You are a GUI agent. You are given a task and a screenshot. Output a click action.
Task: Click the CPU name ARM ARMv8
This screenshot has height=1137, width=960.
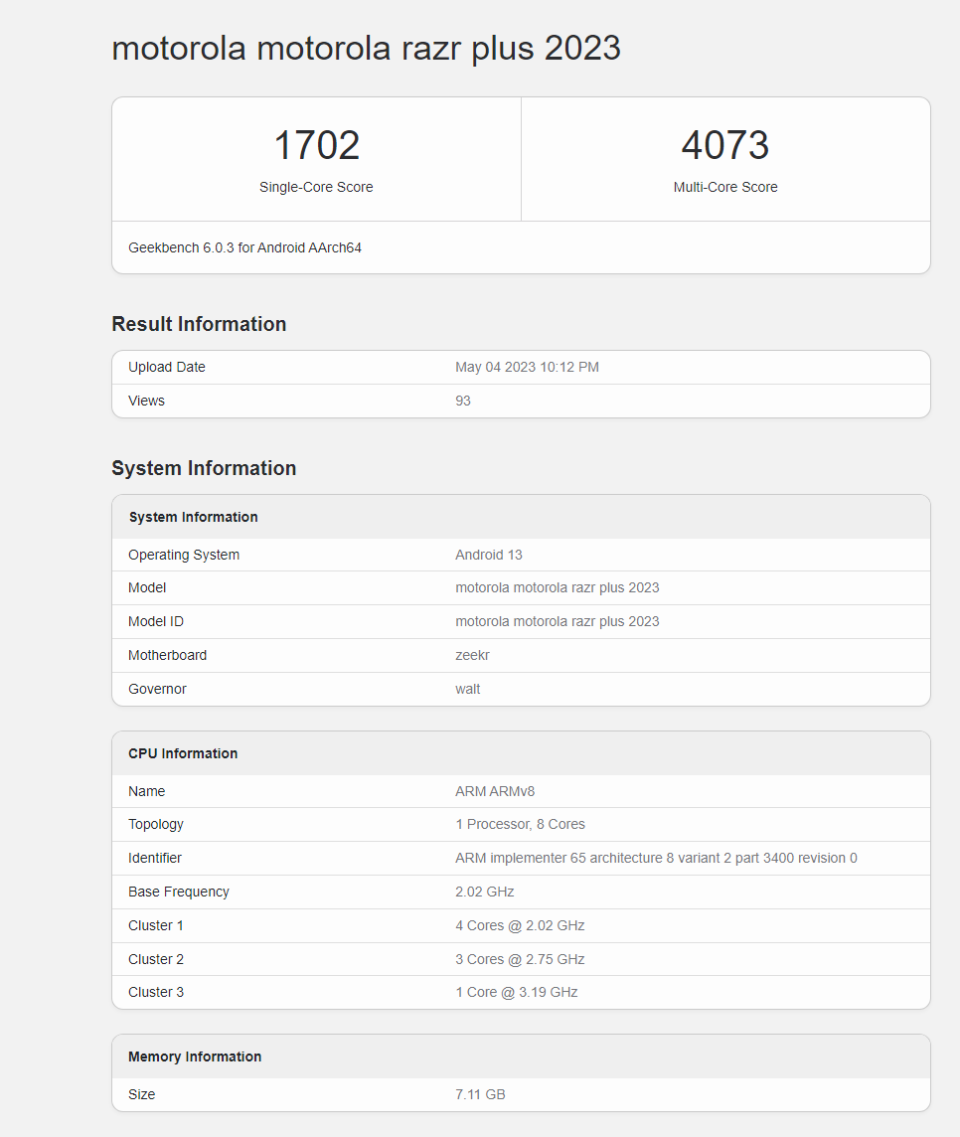pos(495,792)
